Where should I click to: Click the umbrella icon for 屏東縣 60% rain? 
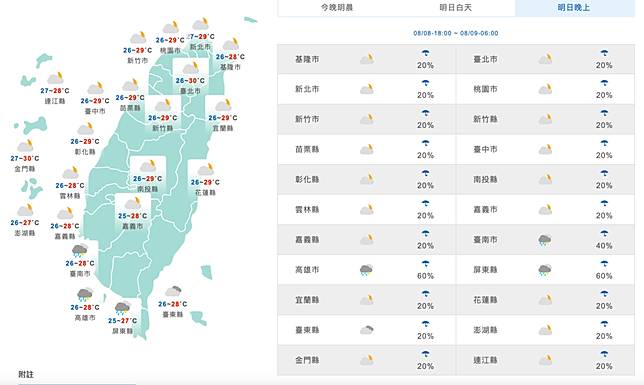604,264
